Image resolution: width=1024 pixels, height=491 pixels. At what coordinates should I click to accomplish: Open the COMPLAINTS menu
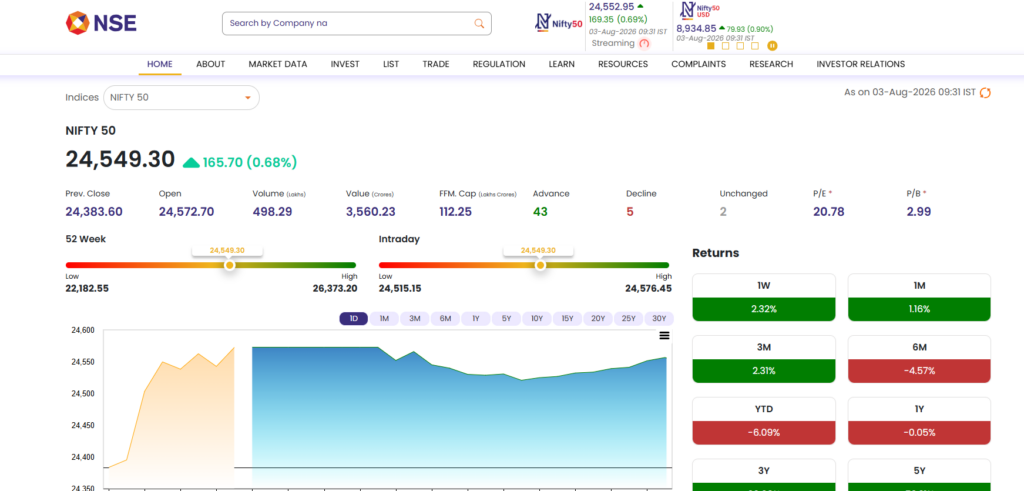coord(699,64)
